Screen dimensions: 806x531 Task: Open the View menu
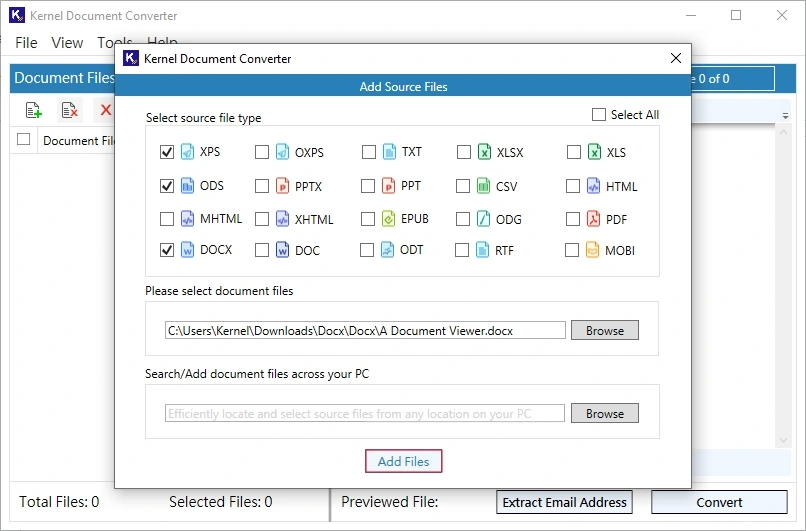click(x=67, y=43)
